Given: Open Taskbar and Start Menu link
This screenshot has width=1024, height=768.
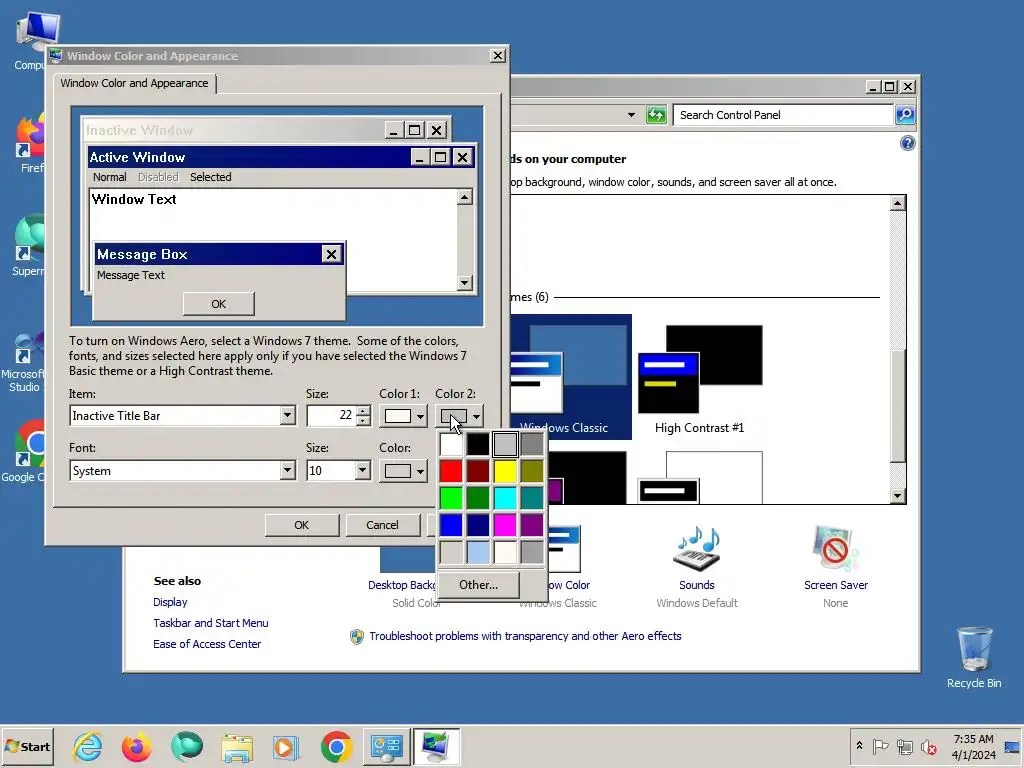Looking at the screenshot, I should point(210,623).
